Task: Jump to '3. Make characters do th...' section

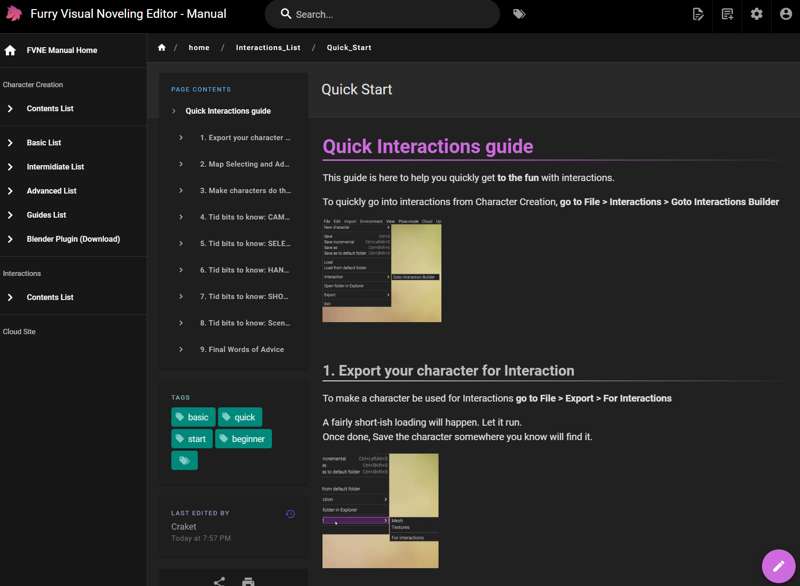Action: click(x=245, y=191)
